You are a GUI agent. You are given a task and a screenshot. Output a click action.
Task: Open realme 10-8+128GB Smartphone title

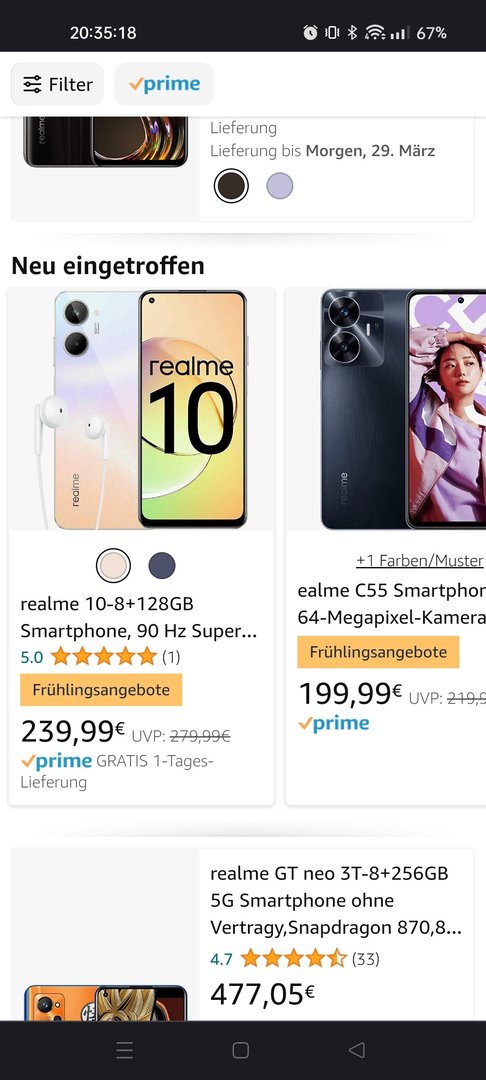pyautogui.click(x=138, y=618)
